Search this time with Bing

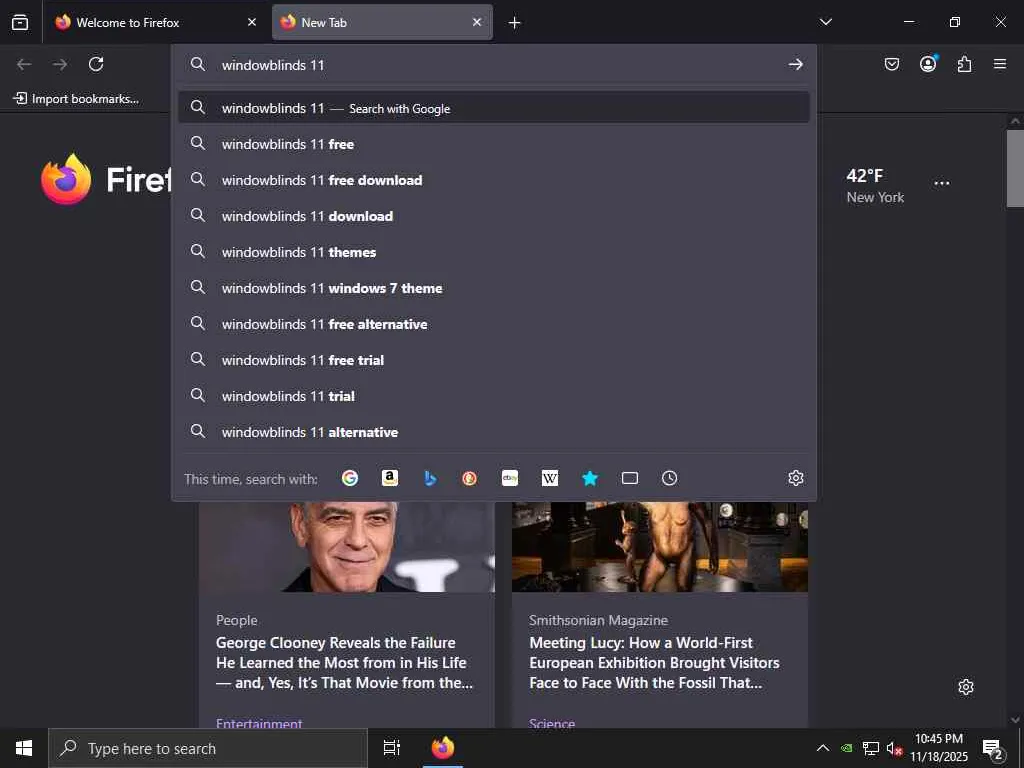(430, 478)
